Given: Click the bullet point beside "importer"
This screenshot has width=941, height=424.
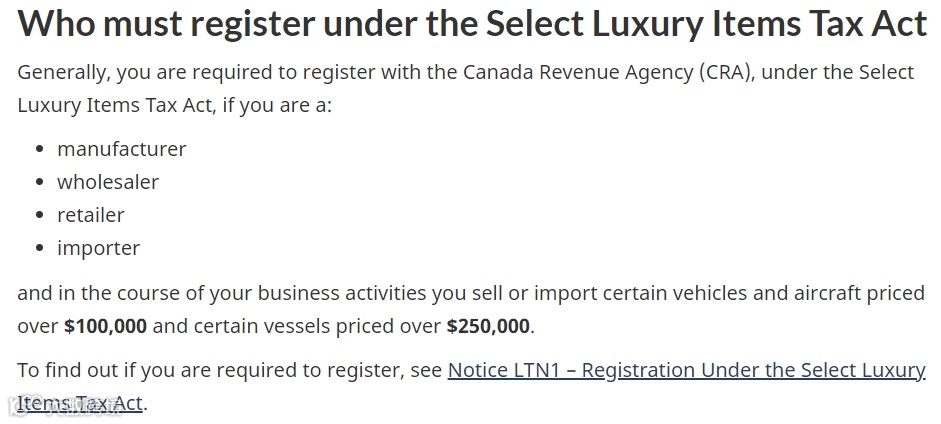Looking at the screenshot, I should pos(39,249).
